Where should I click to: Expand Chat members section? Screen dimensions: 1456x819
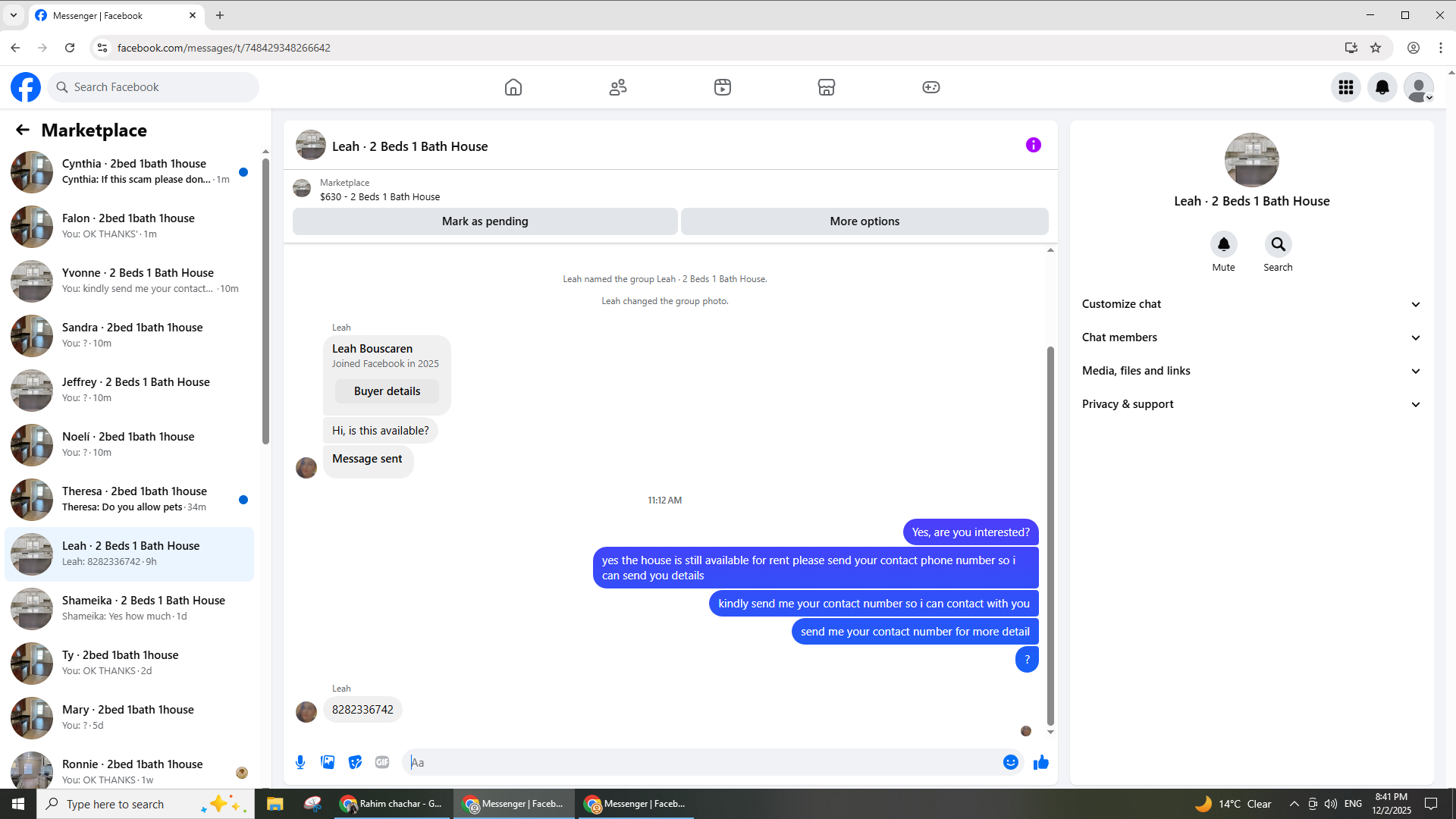point(1251,337)
